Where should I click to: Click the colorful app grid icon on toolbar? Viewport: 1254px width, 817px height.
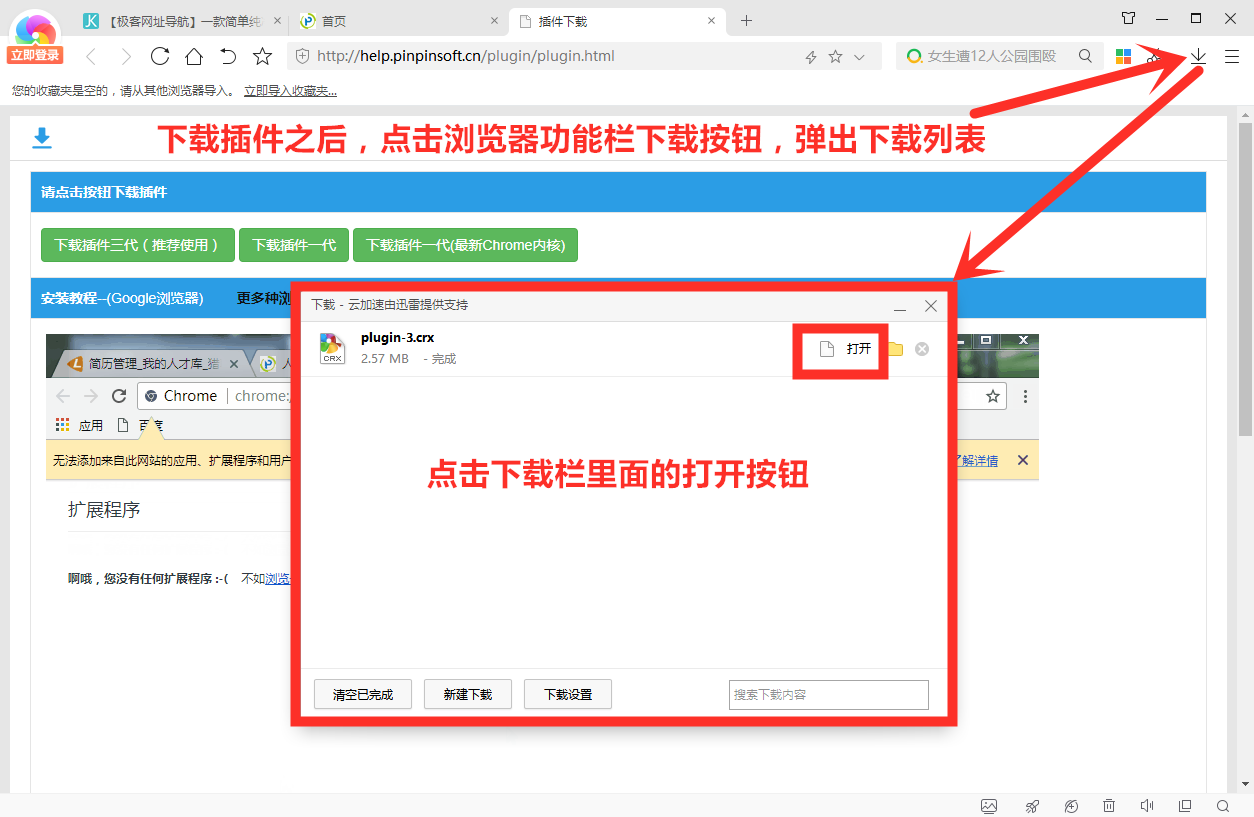[1123, 57]
